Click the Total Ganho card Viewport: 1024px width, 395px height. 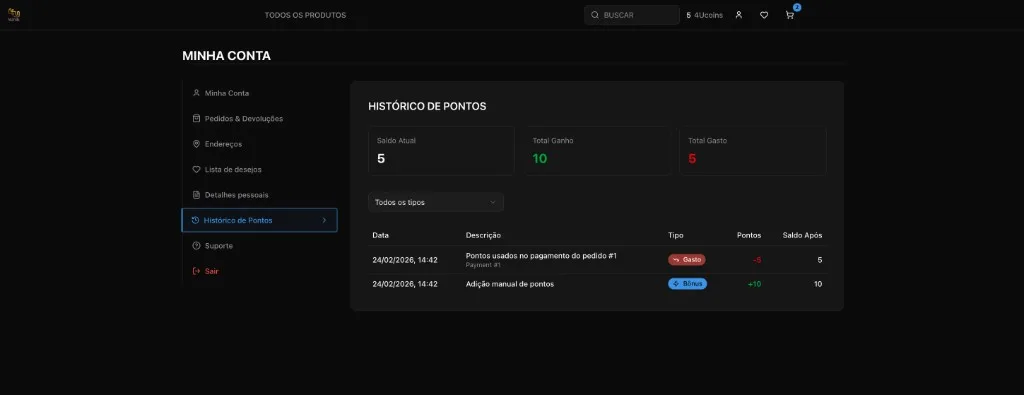click(x=597, y=151)
